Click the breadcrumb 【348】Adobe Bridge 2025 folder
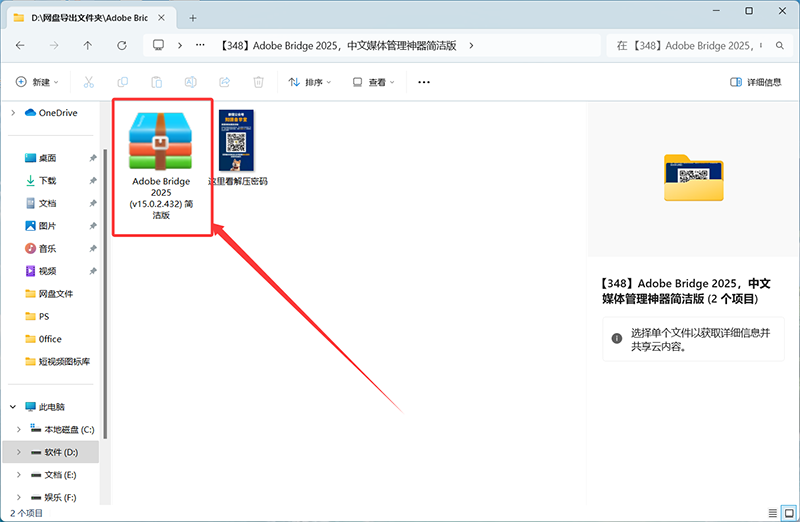 pos(339,46)
